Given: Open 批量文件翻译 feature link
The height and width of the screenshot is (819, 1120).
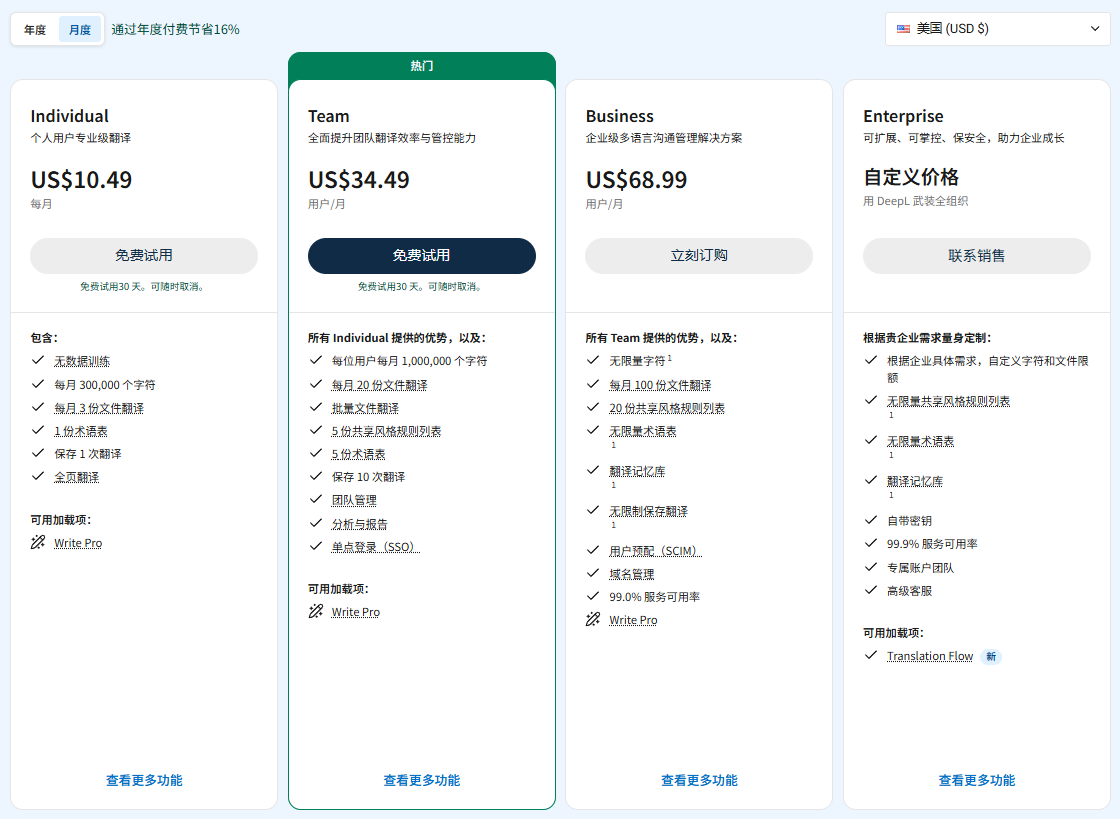Looking at the screenshot, I should click(x=365, y=408).
